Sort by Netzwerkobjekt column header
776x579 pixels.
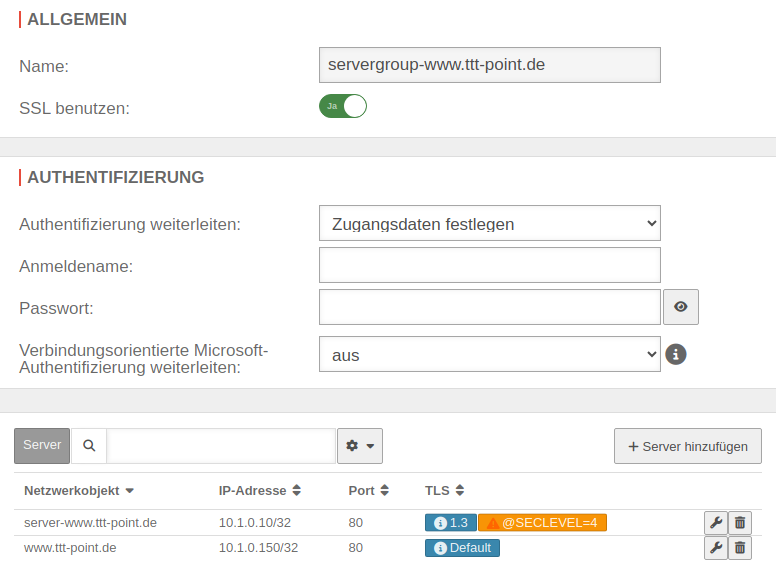coord(79,491)
